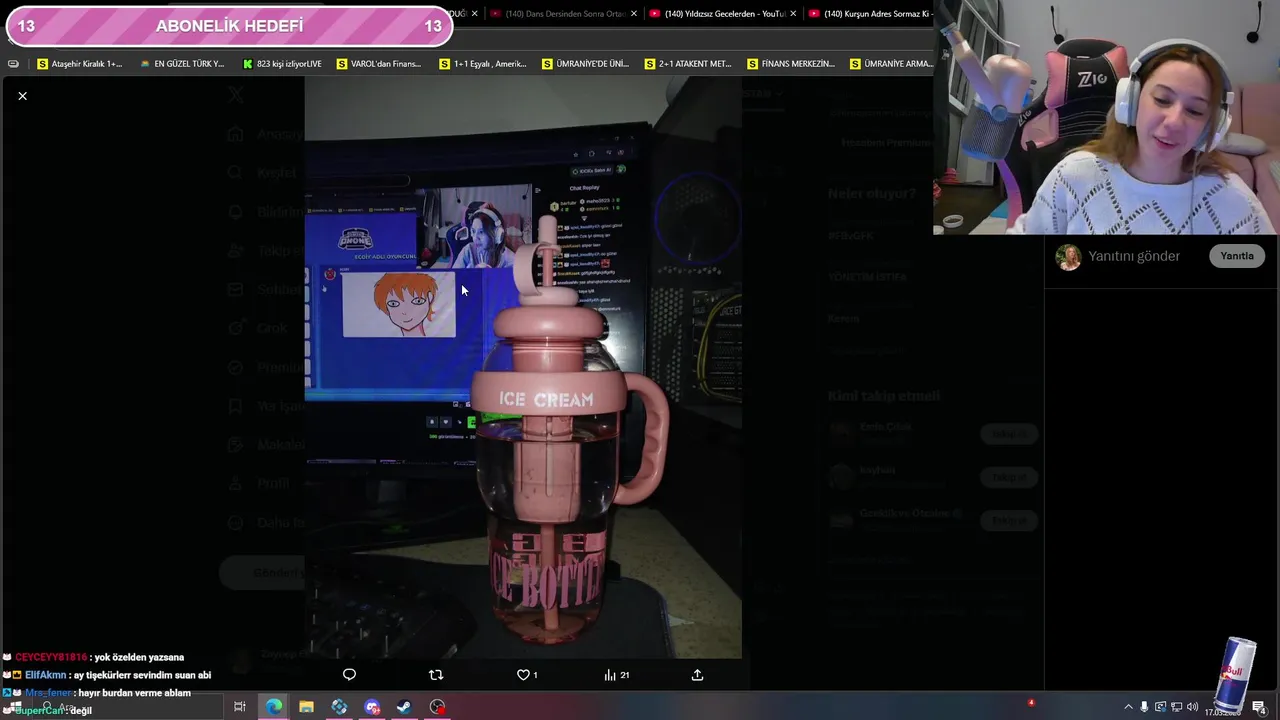Click the Yanıtla reply button
This screenshot has width=1280, height=720.
click(x=1236, y=256)
